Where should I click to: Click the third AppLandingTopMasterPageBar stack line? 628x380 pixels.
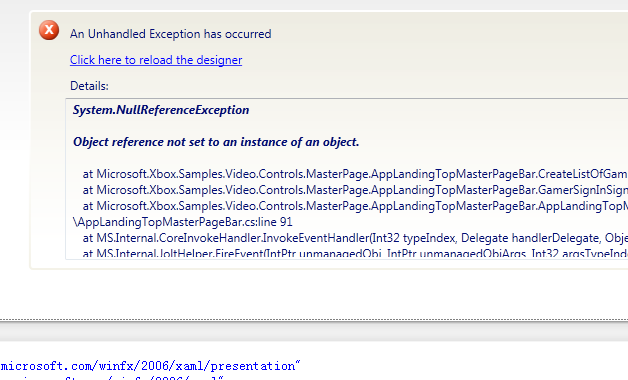(355, 206)
